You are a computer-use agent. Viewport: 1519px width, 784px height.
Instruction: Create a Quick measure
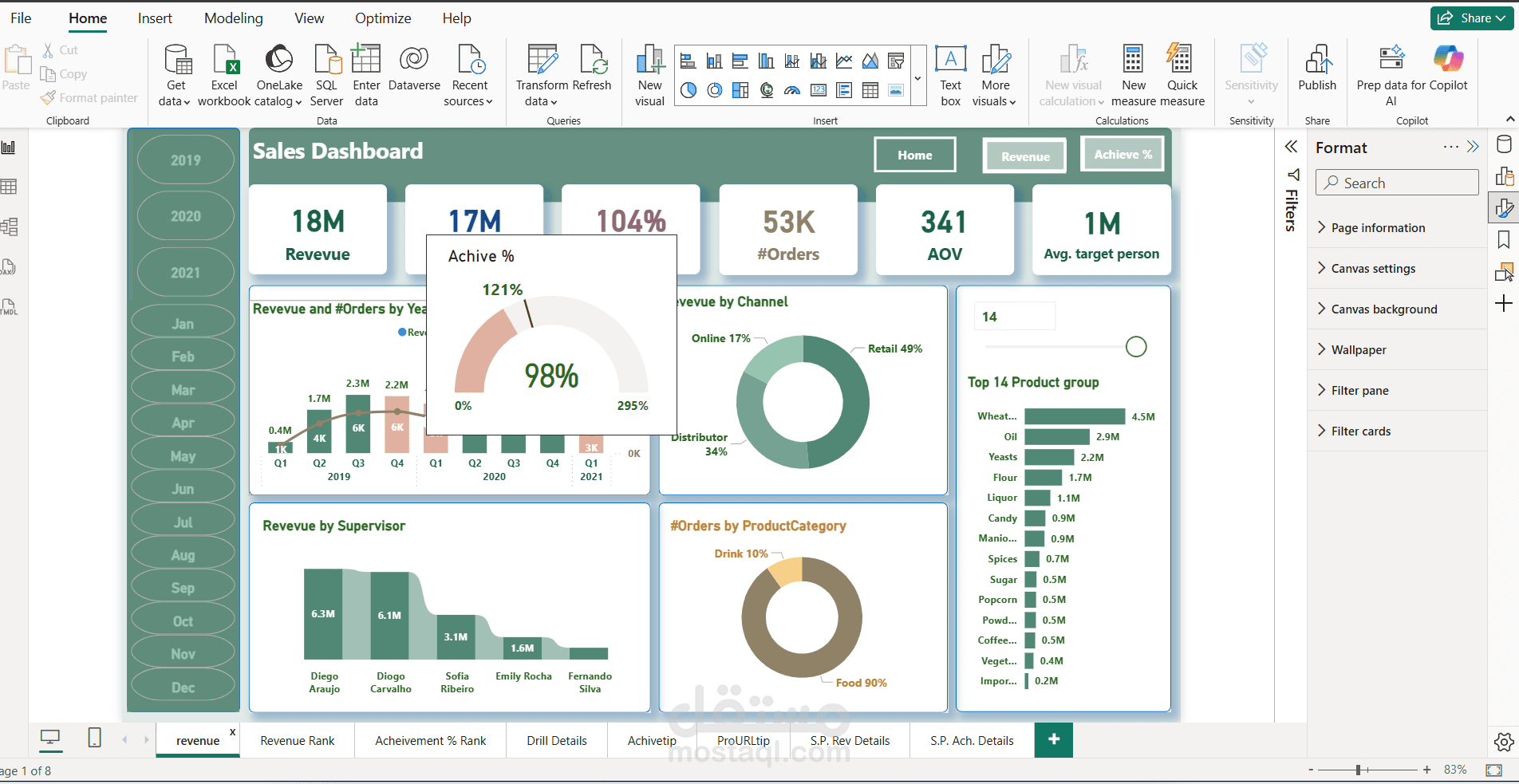pyautogui.click(x=1182, y=76)
